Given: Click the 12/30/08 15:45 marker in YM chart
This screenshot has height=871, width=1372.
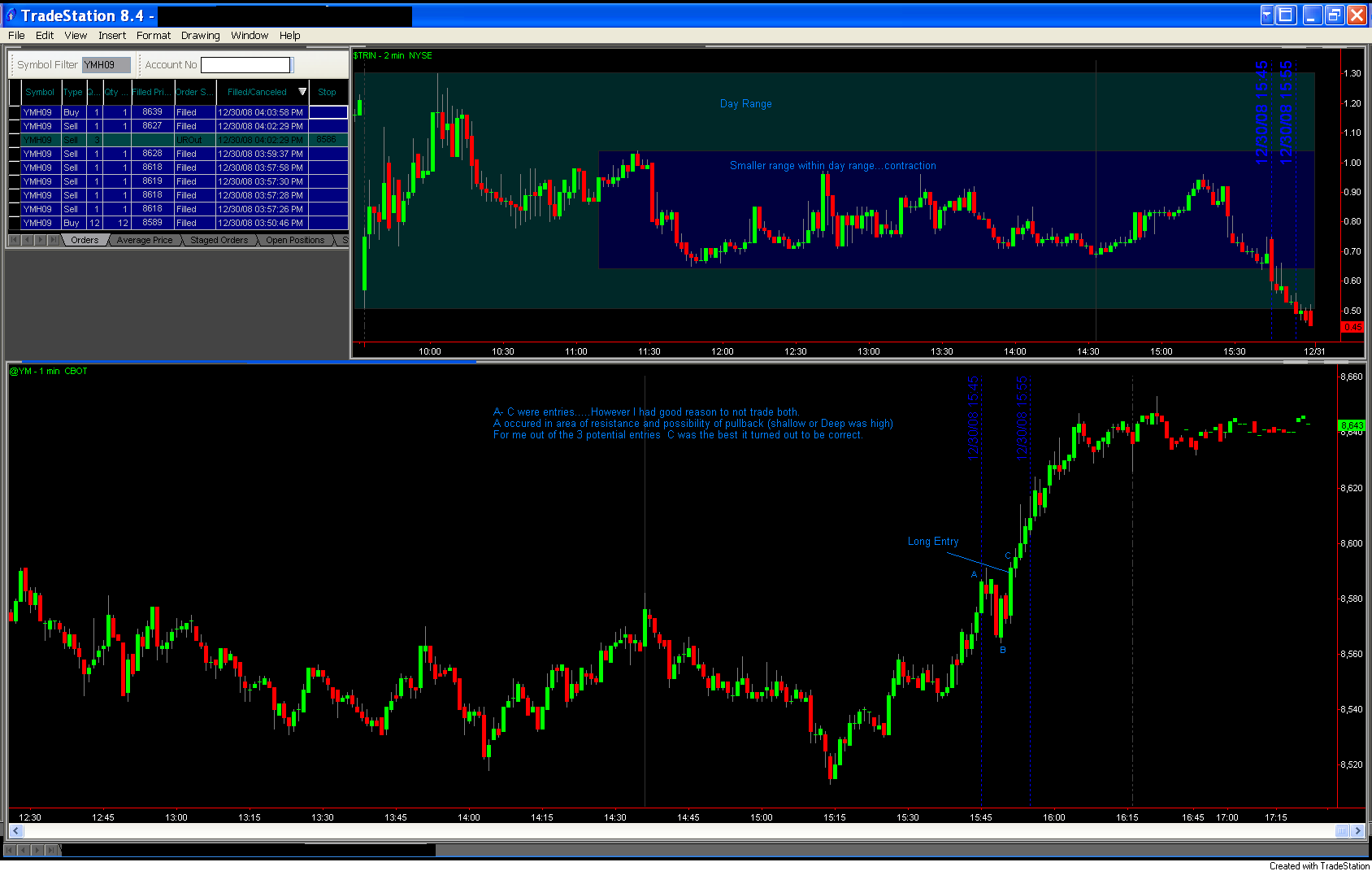Looking at the screenshot, I should coord(974,418).
